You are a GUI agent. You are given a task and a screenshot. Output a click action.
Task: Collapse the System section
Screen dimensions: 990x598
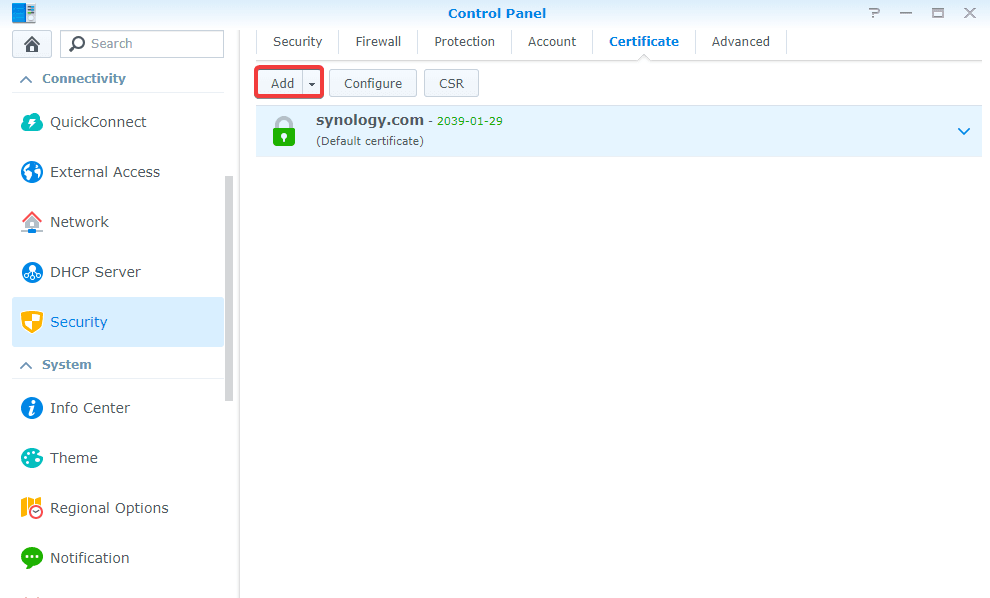[26, 365]
